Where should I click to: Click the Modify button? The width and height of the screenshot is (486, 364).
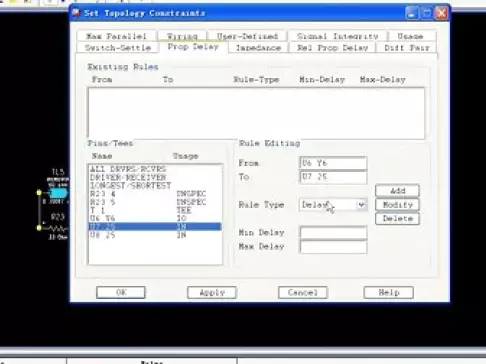397,205
